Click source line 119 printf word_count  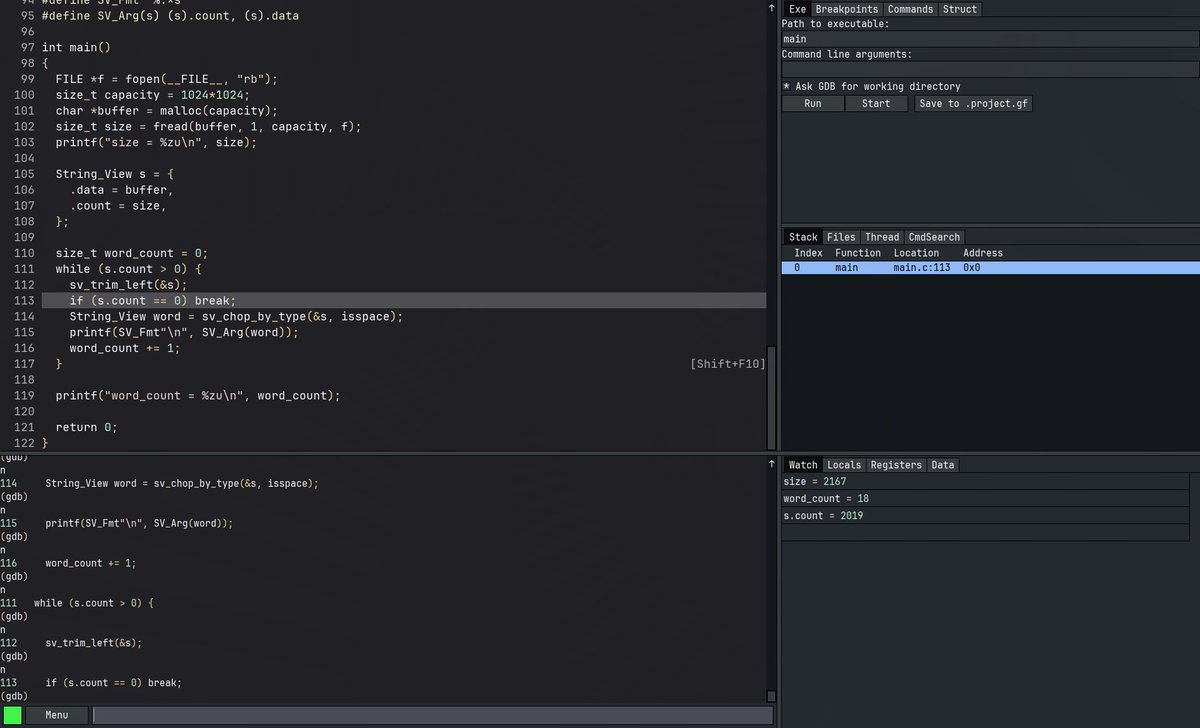(198, 396)
